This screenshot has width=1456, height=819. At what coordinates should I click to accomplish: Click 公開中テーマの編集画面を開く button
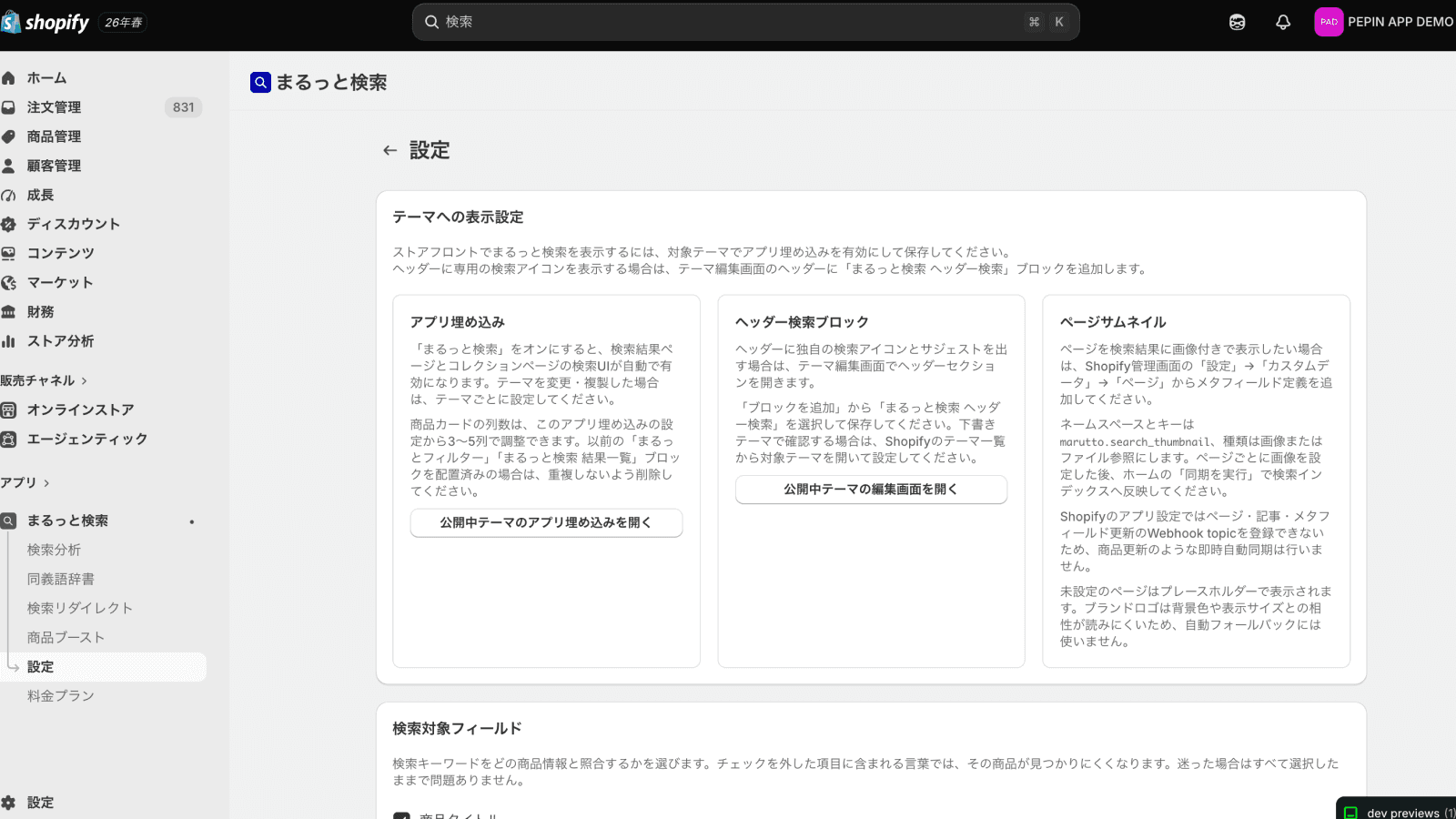(871, 489)
